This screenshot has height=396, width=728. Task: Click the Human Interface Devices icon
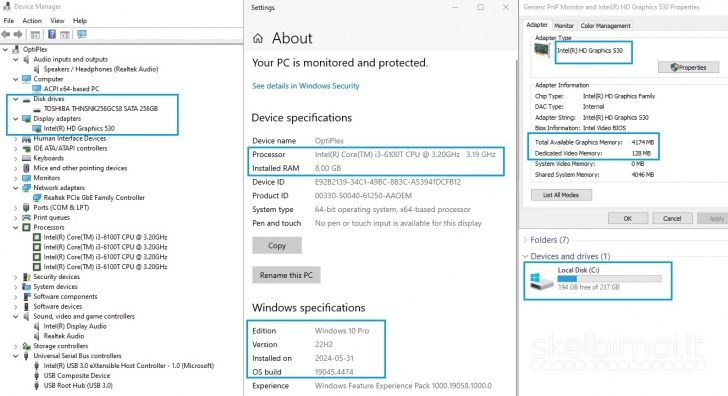coord(26,138)
